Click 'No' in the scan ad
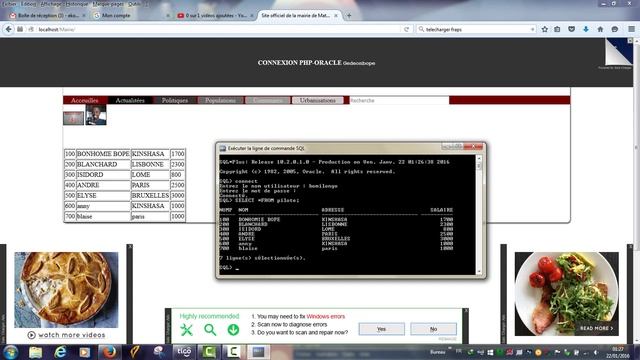Viewport: 640px width, 360px height. point(433,329)
